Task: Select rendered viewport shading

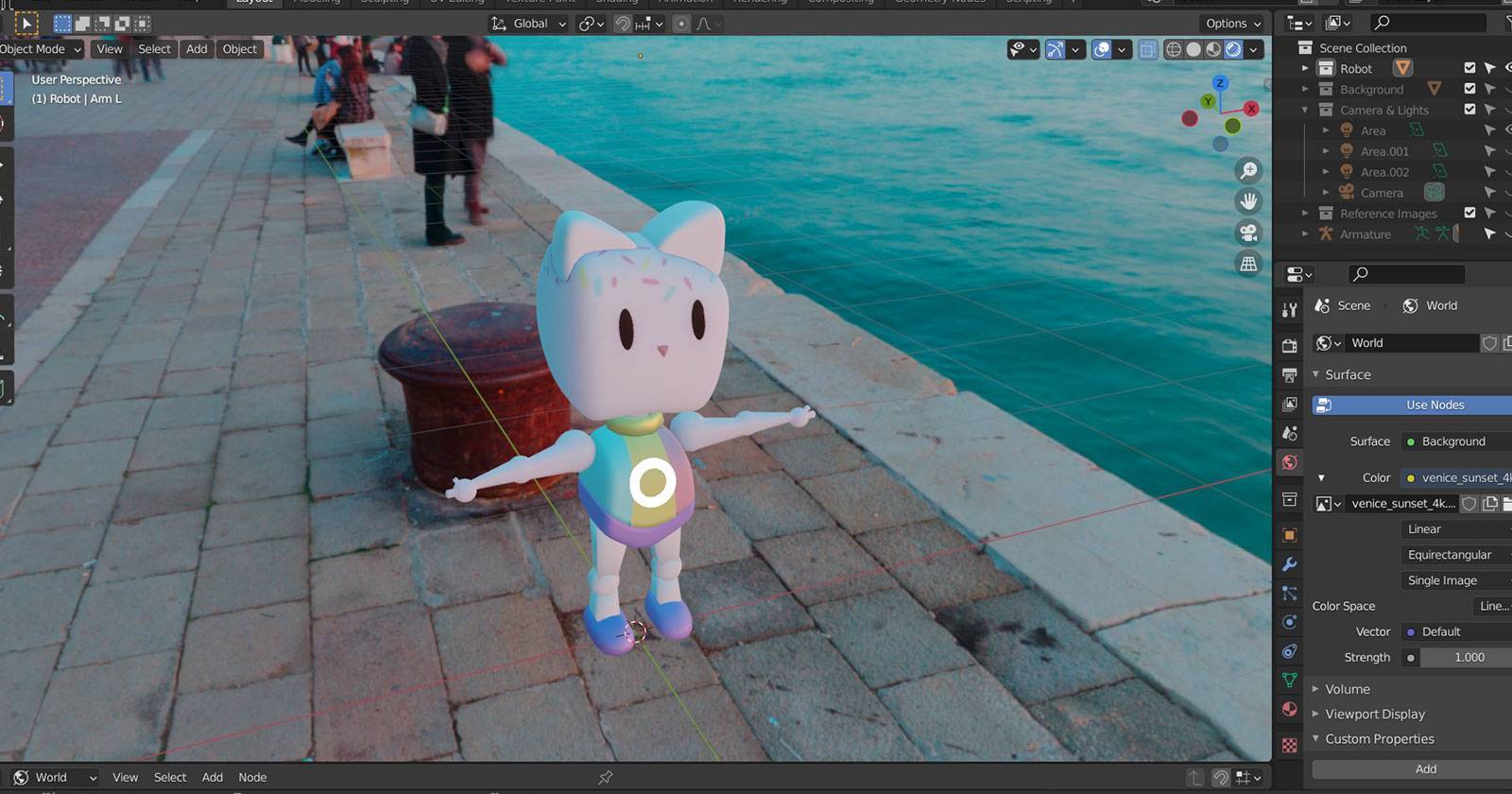Action: pyautogui.click(x=1233, y=49)
